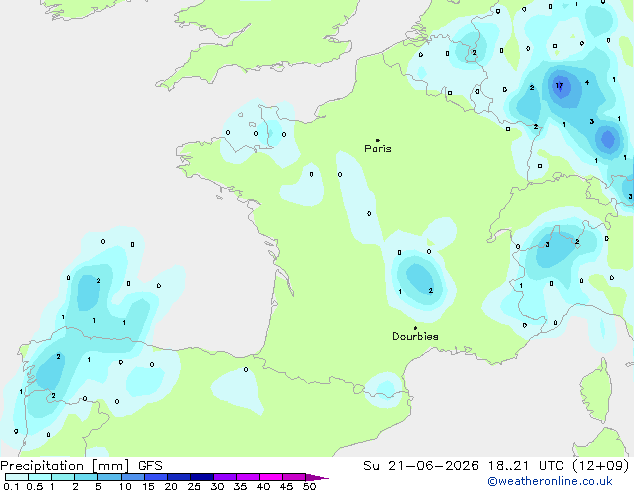
Task: Click the black dot marker above Paris
Action: tap(378, 140)
